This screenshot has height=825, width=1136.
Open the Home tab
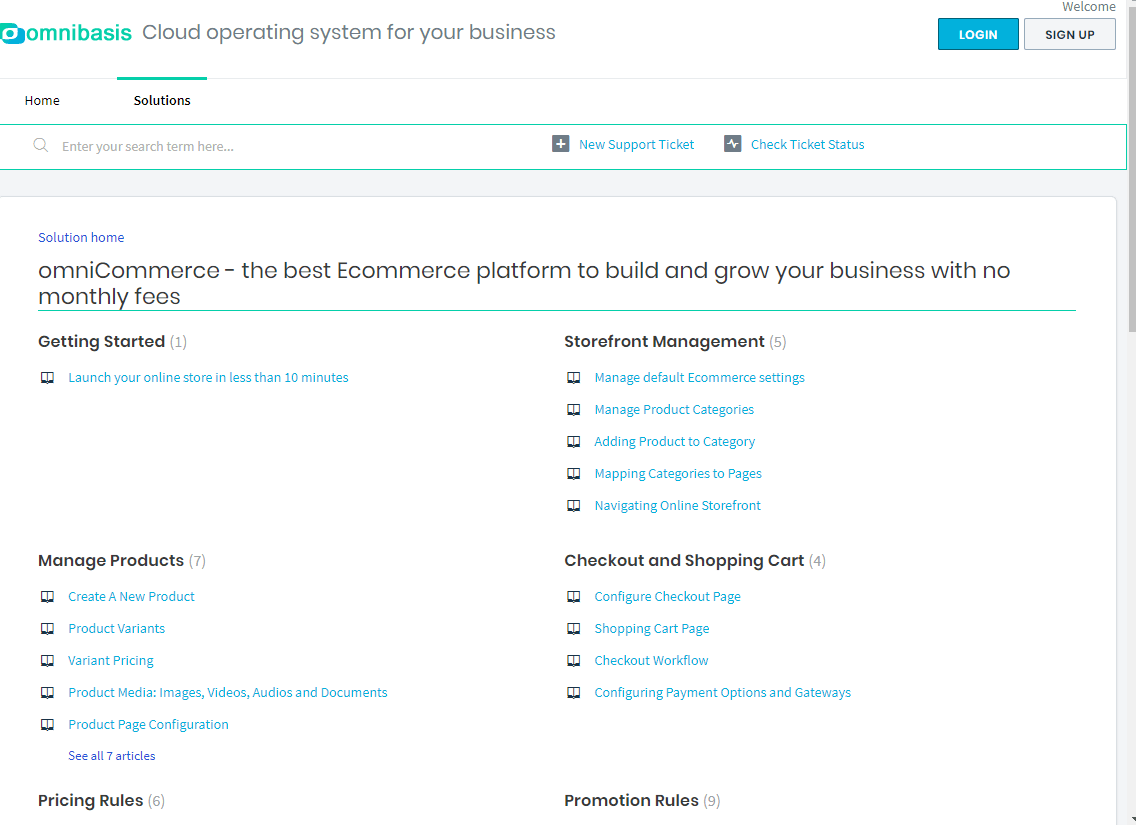42,101
